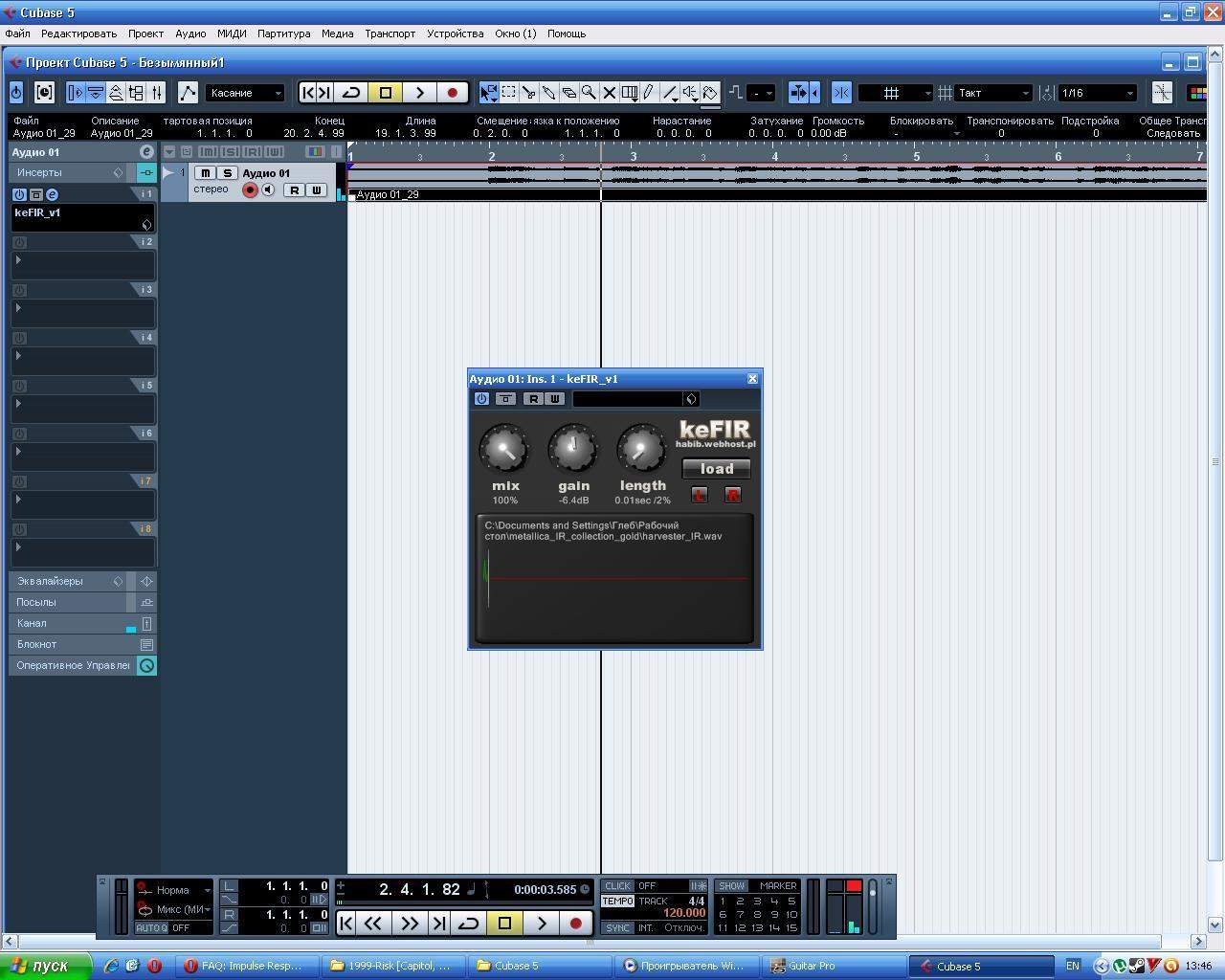Toggle the CLICK metronome button
This screenshot has width=1225, height=980.
[x=618, y=886]
